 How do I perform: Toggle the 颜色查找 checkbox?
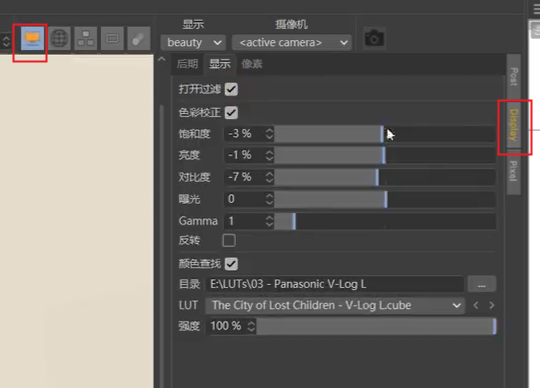click(231, 264)
